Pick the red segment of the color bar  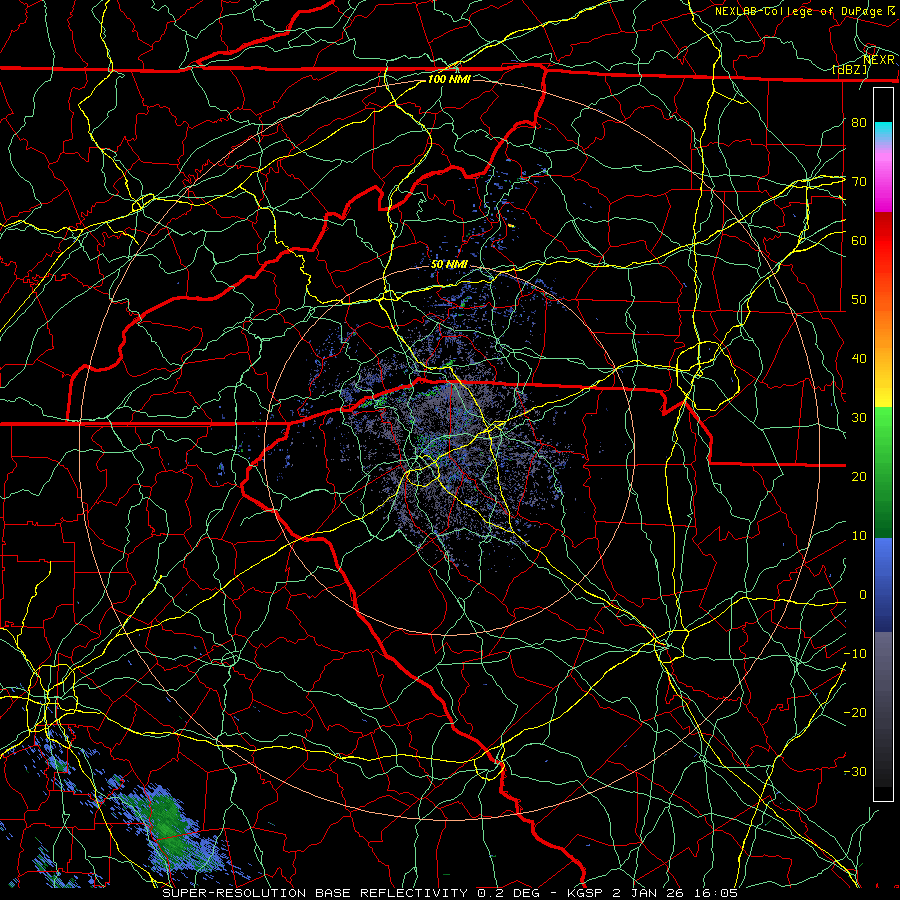click(883, 241)
